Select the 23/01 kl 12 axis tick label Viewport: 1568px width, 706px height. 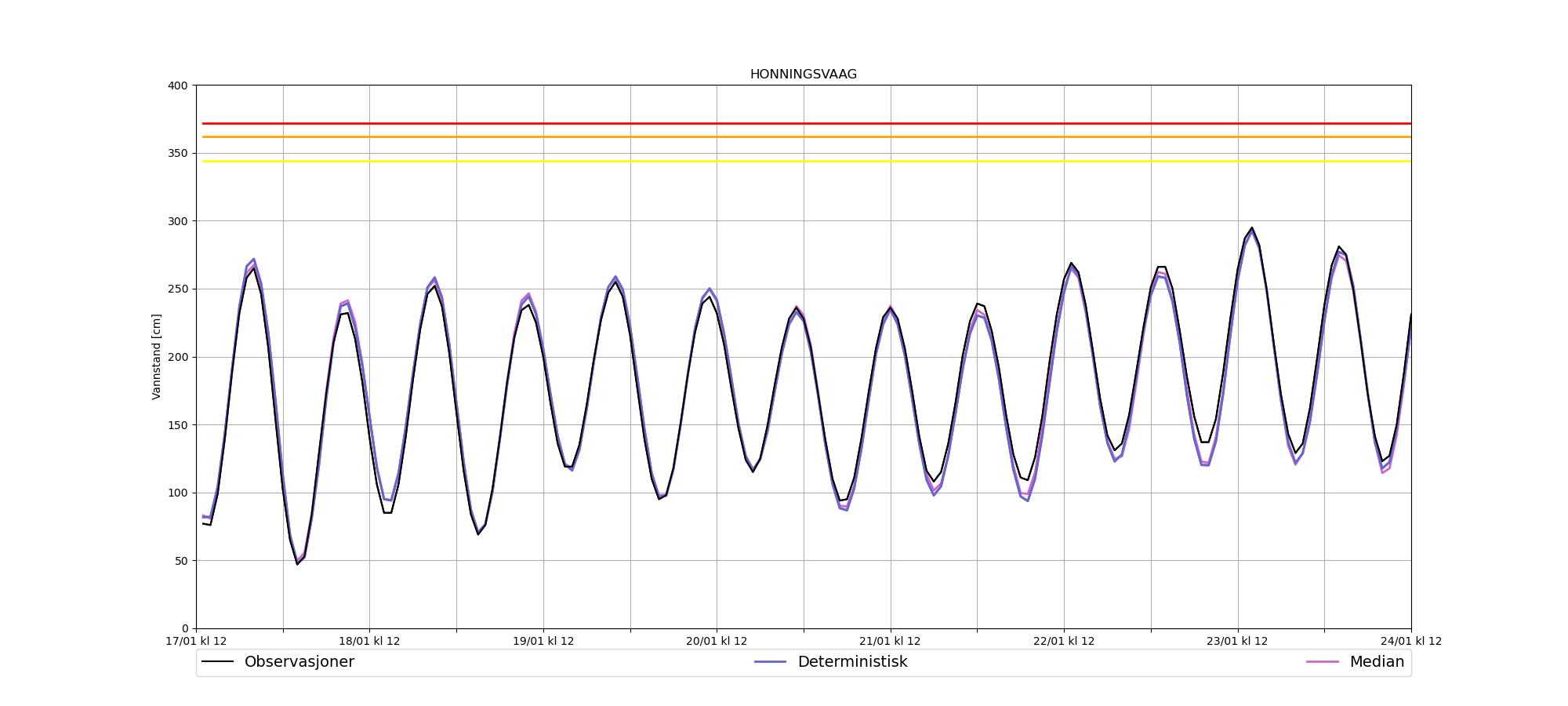click(x=1237, y=641)
